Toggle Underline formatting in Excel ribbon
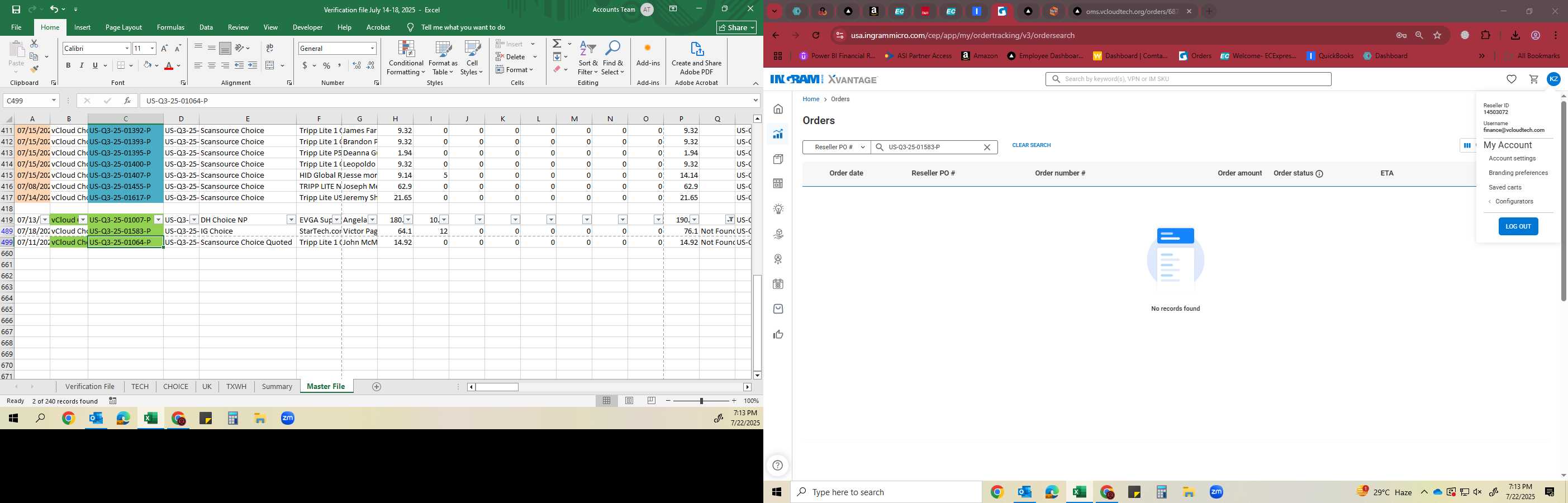The width and height of the screenshot is (1568, 503). 95,65
